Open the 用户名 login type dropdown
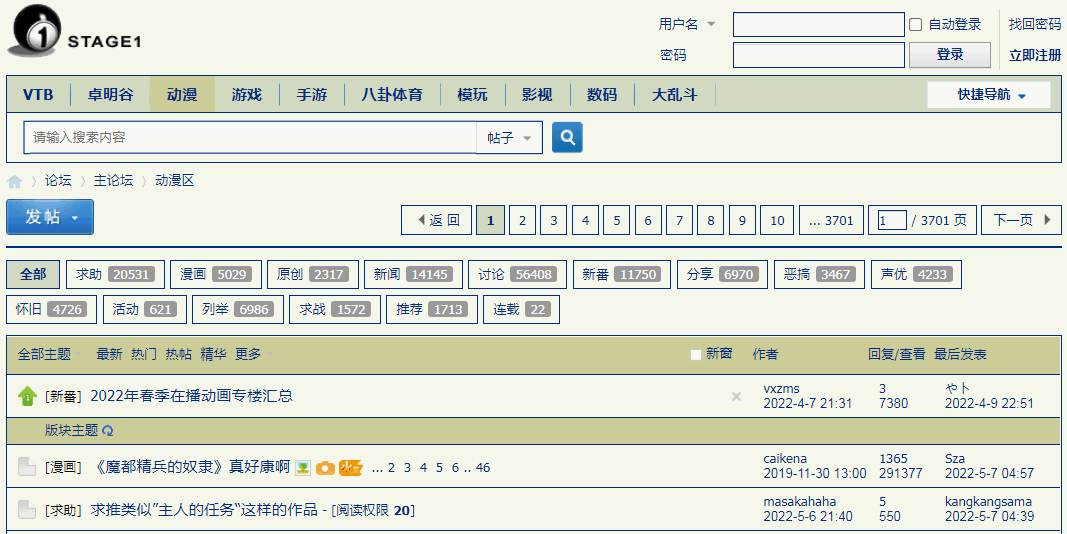 (687, 24)
